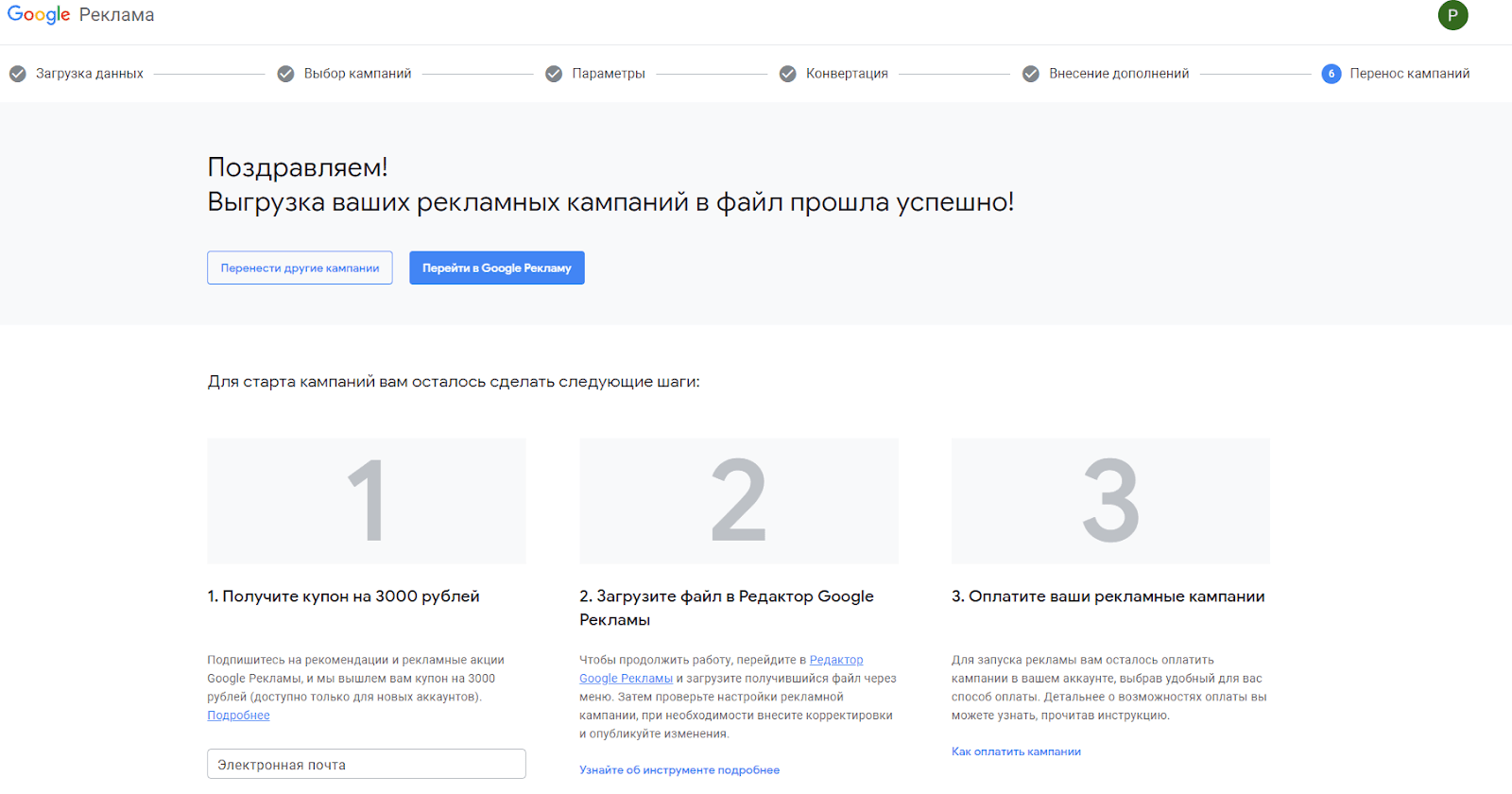Click the checkmark icon next to Внесение дополнений

(x=1031, y=74)
